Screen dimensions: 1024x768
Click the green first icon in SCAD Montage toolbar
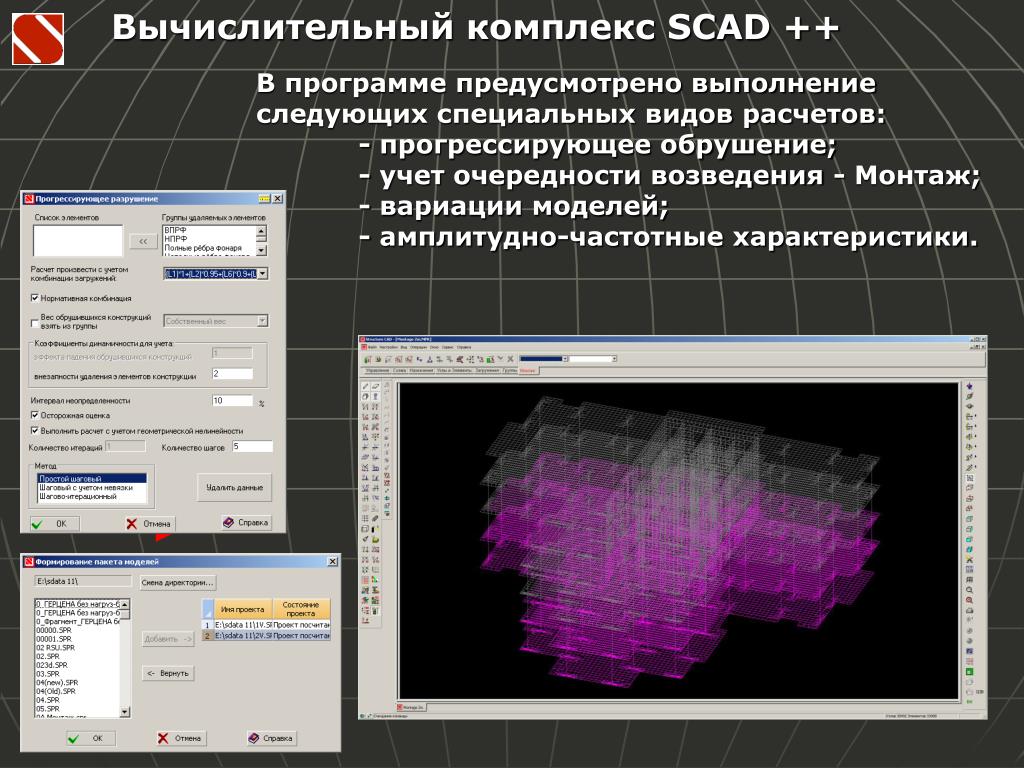point(368,359)
